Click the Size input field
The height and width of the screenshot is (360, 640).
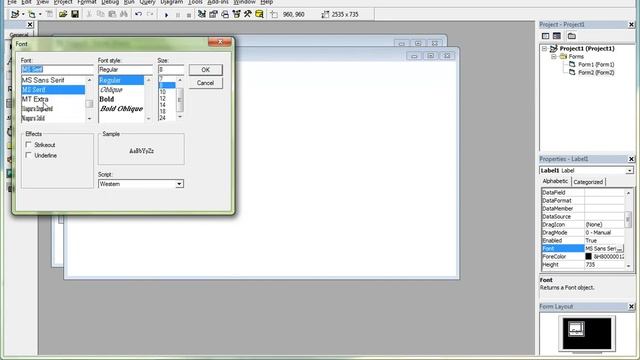pyautogui.click(x=171, y=69)
